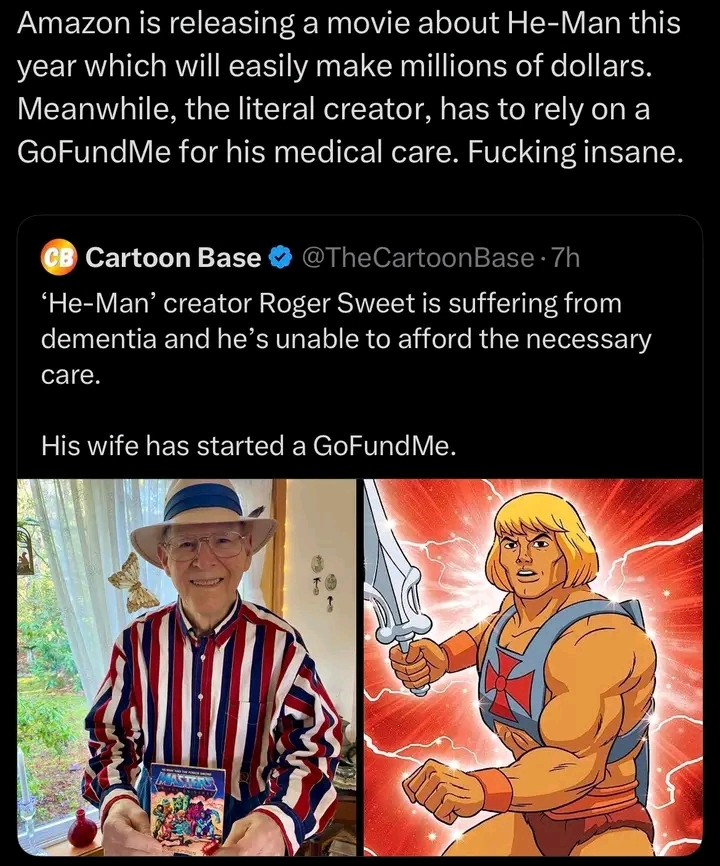This screenshot has width=720, height=866.
Task: Click the butterfly decoration by the window
Action: pos(134,581)
